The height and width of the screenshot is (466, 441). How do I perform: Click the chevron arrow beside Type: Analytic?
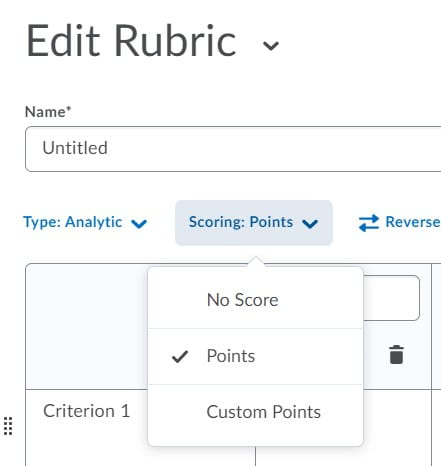pyautogui.click(x=139, y=224)
